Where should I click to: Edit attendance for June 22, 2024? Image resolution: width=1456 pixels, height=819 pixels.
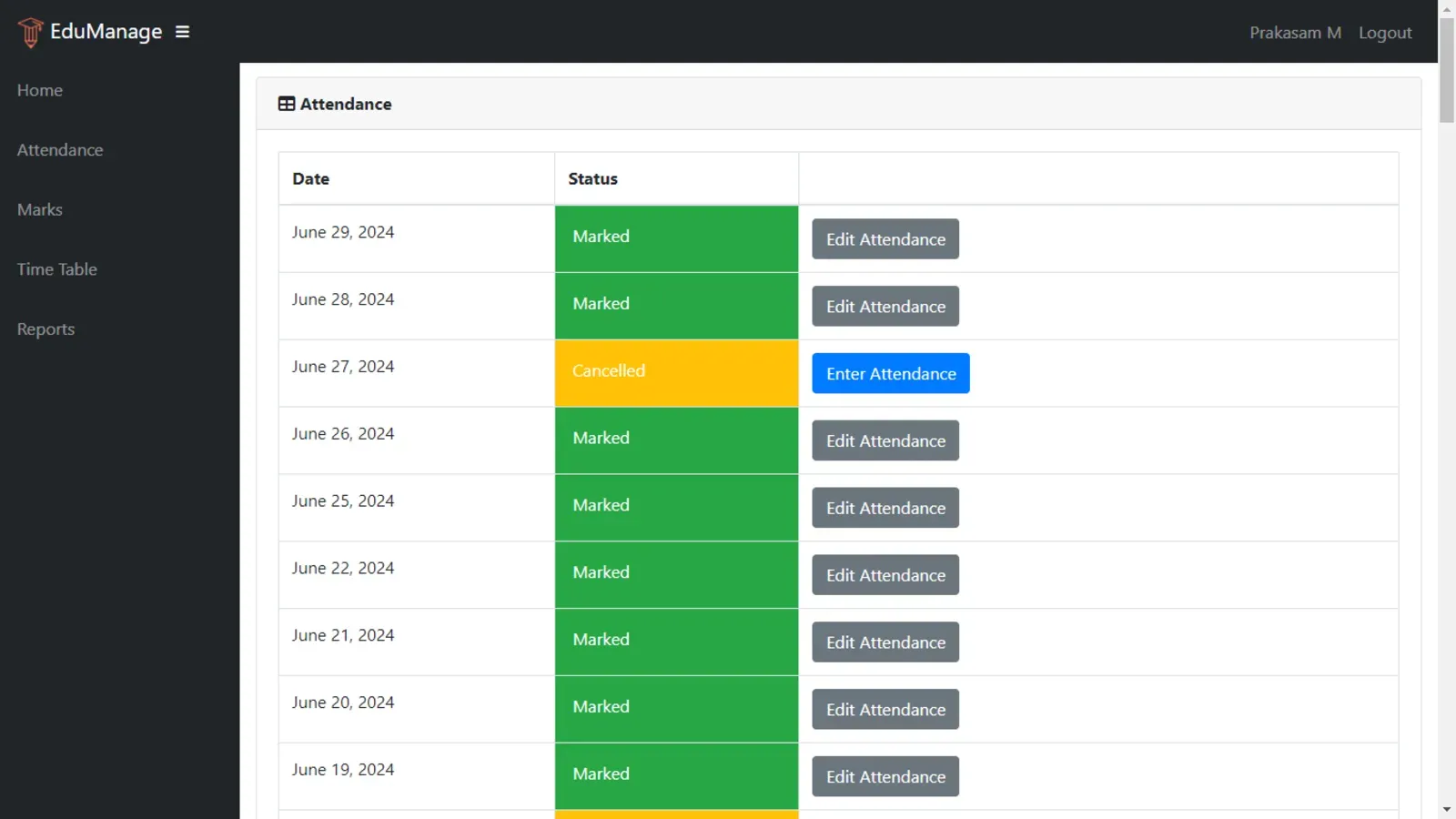tap(885, 575)
